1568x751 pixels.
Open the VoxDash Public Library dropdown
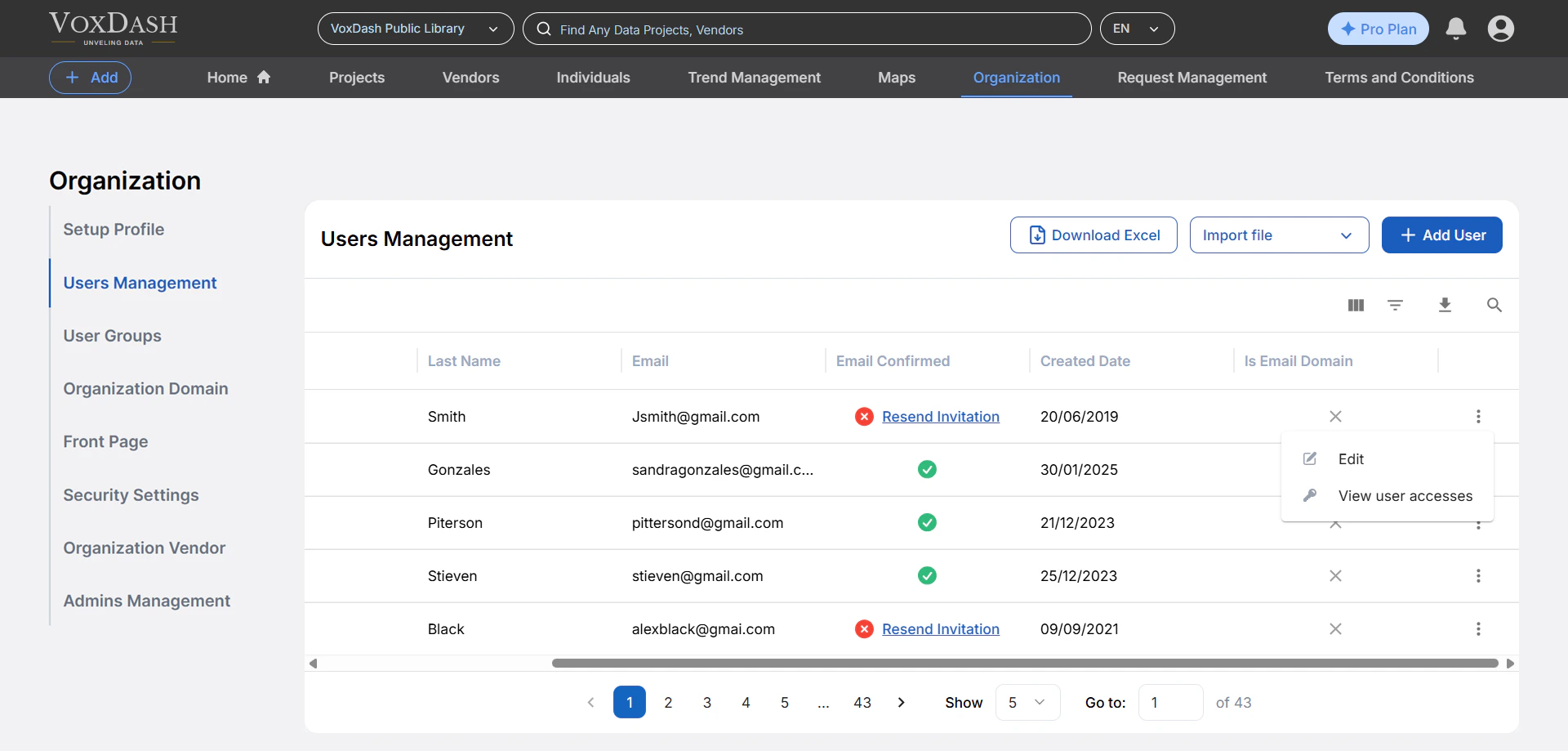pyautogui.click(x=416, y=29)
